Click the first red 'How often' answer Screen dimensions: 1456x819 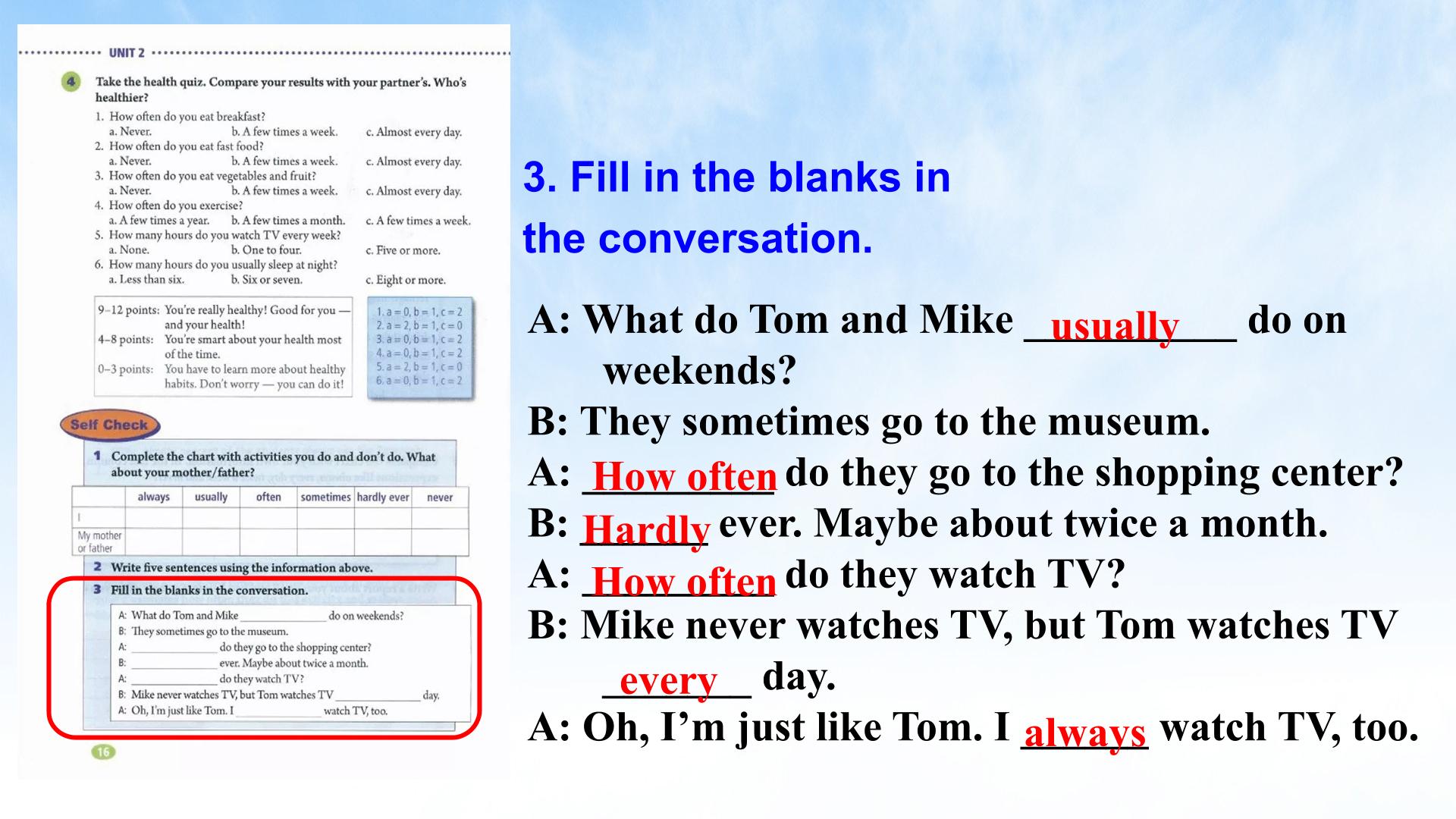[x=685, y=476]
